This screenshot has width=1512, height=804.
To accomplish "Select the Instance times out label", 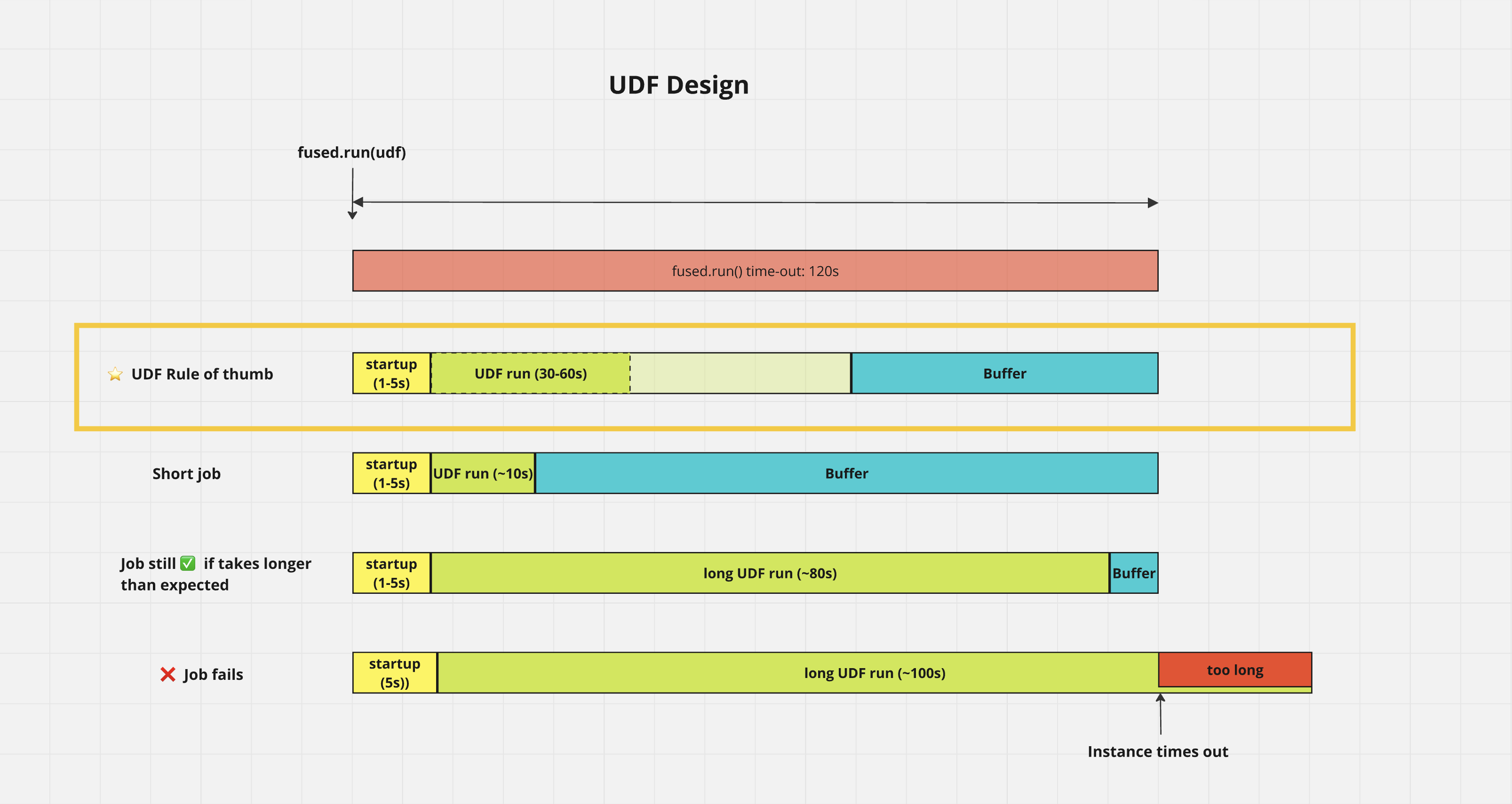I will [x=1158, y=751].
